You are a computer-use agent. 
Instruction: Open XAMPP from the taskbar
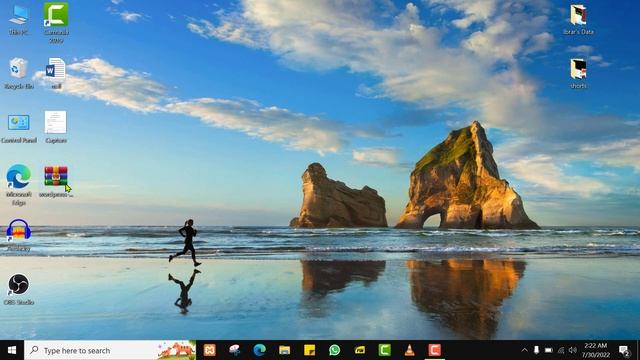point(209,350)
